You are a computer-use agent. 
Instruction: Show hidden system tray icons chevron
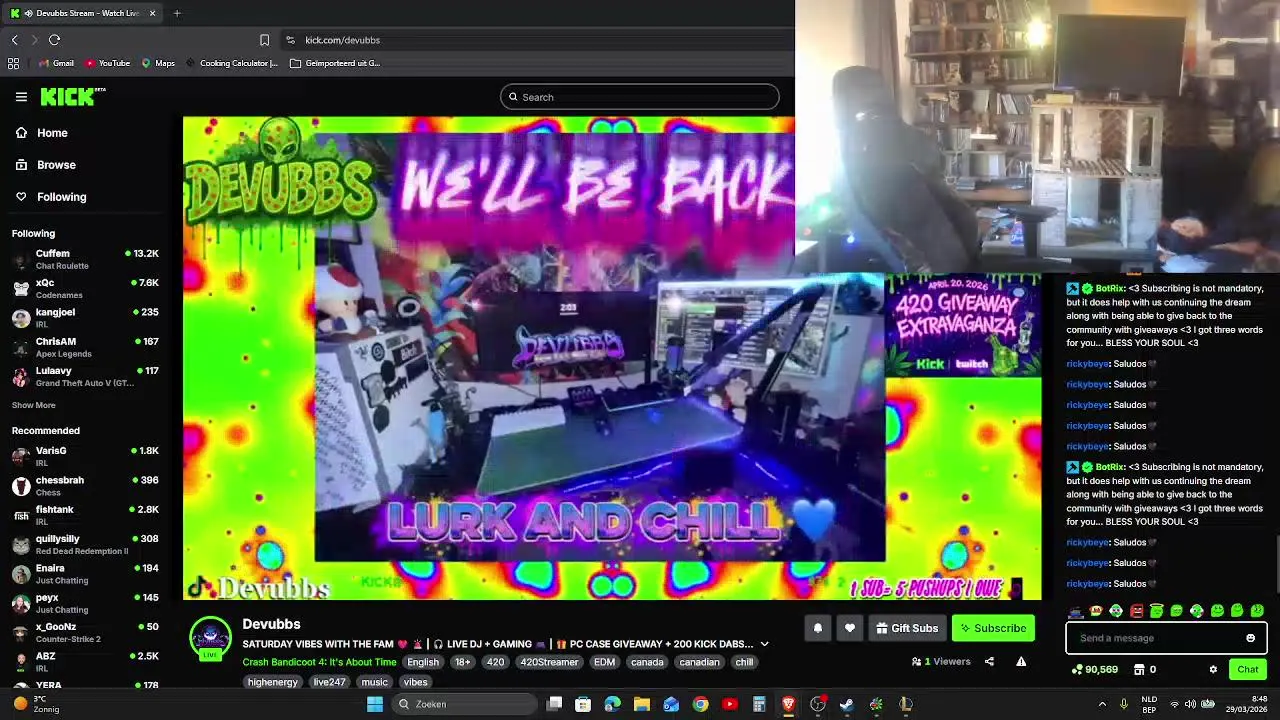pyautogui.click(x=1102, y=704)
